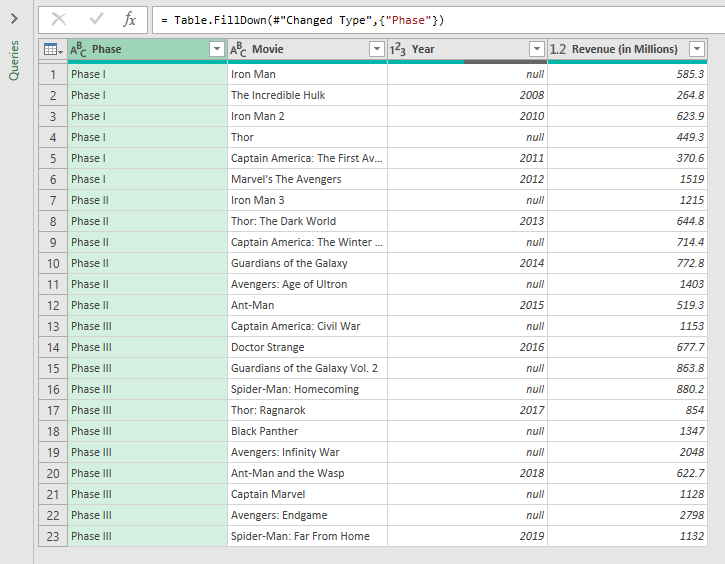
Task: Click the revenue value 772.8
Action: pos(627,264)
